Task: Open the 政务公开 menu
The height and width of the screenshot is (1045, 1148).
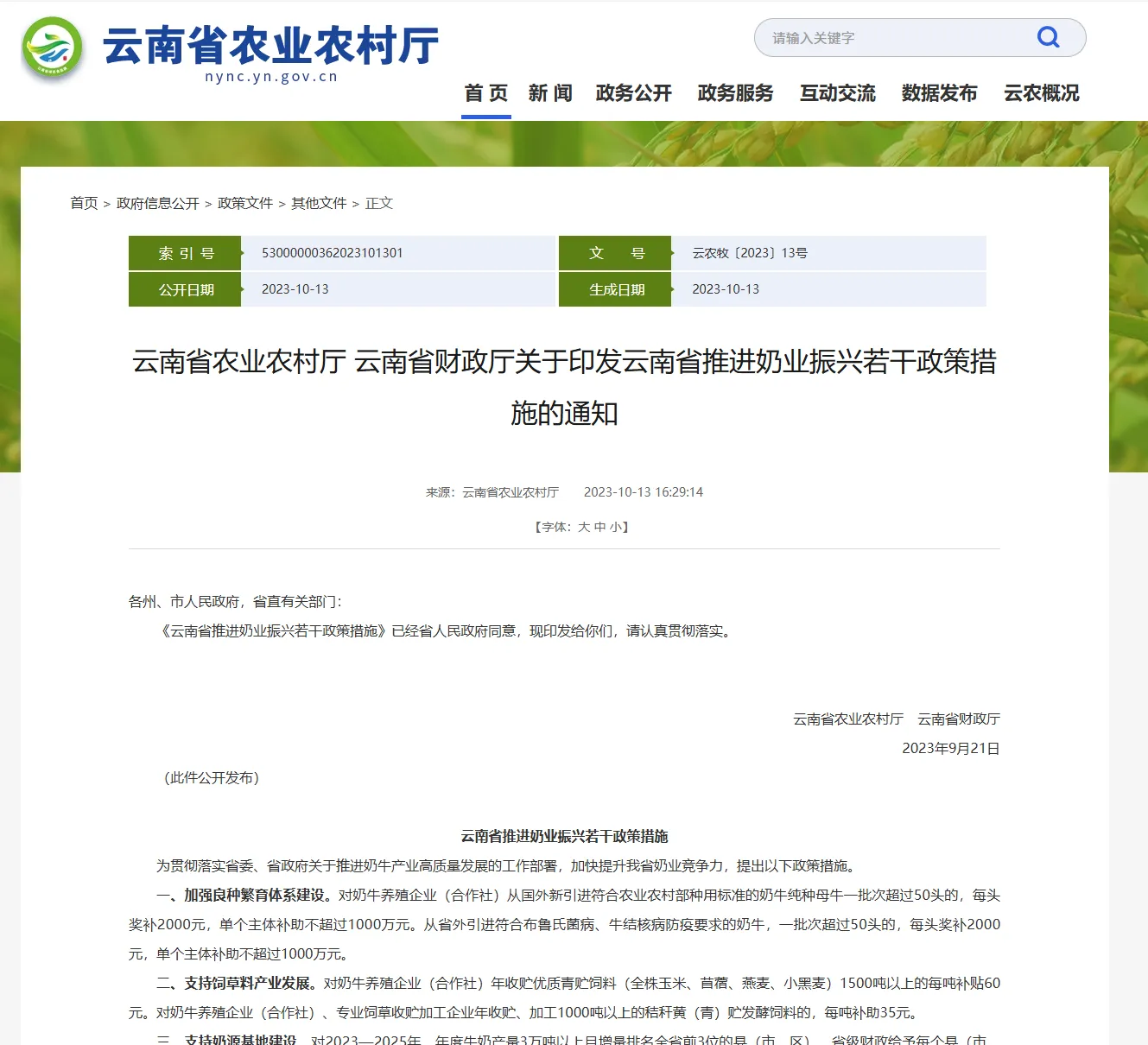Action: tap(634, 93)
